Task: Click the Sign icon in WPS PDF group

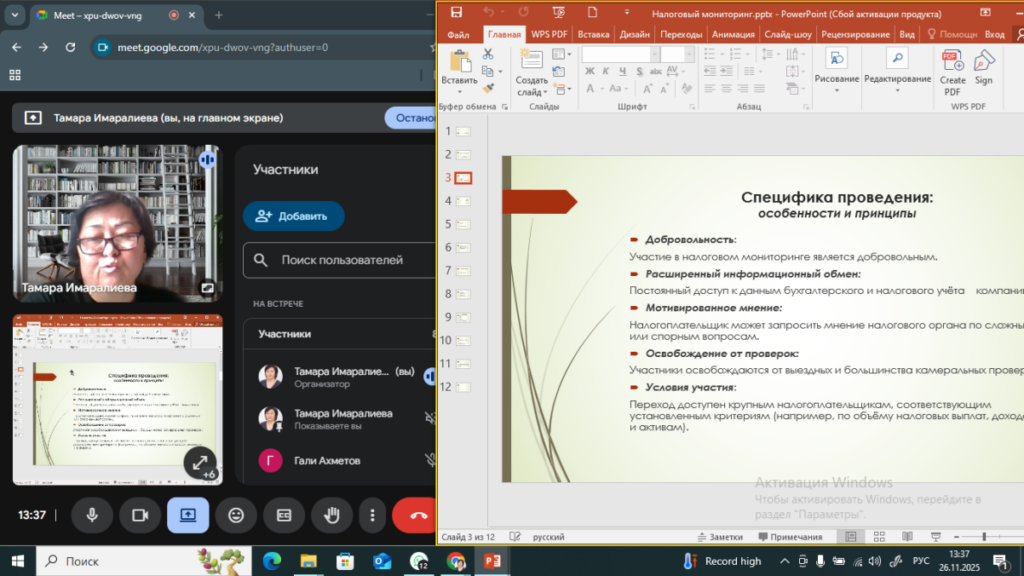Action: (984, 68)
